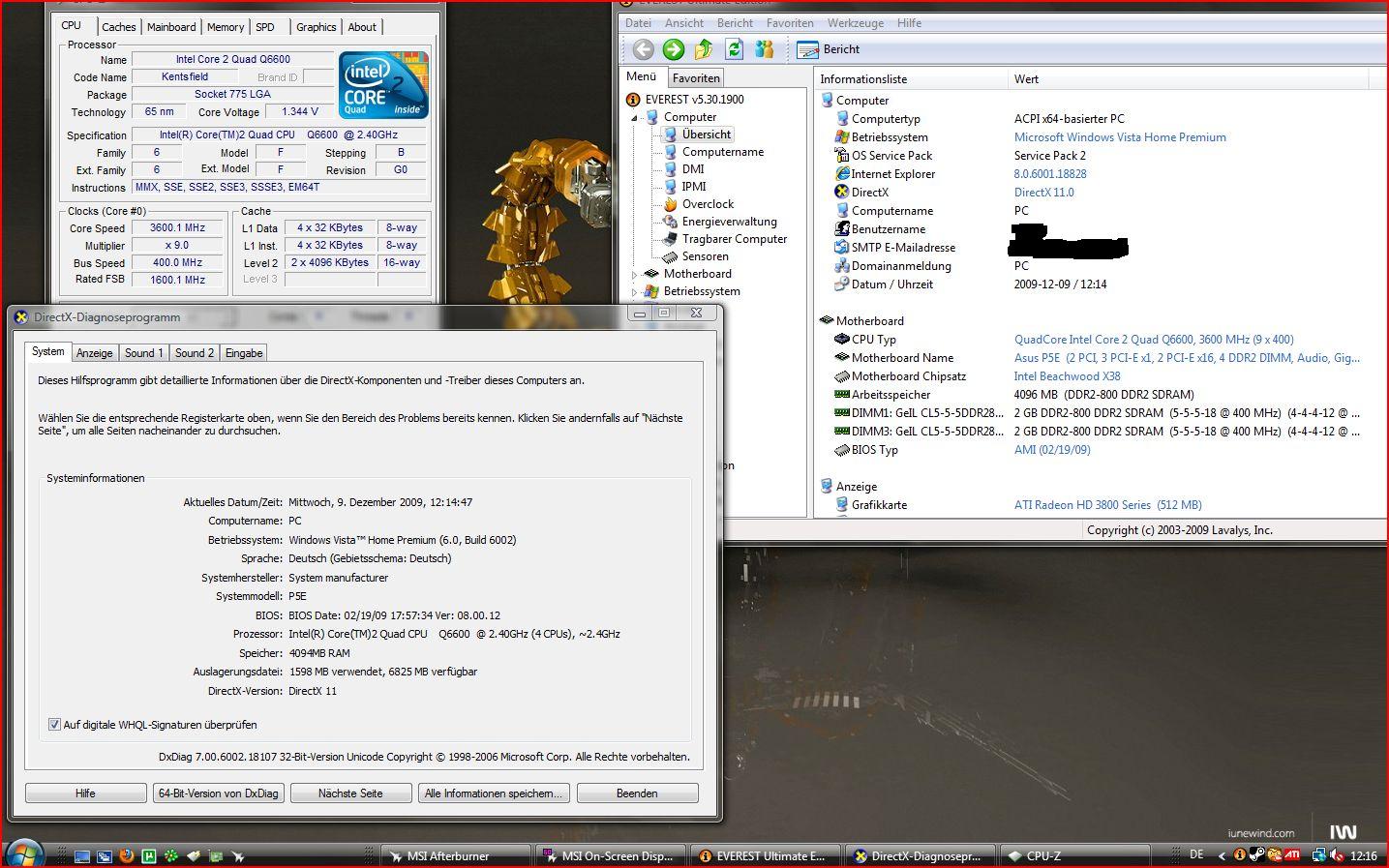Switch to the About tab in CPU-Z
Image resolution: width=1389 pixels, height=868 pixels.
click(362, 27)
